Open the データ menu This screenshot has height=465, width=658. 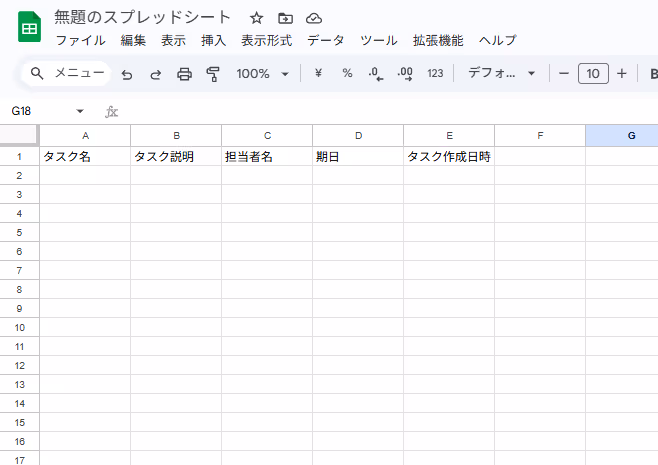pyautogui.click(x=326, y=41)
